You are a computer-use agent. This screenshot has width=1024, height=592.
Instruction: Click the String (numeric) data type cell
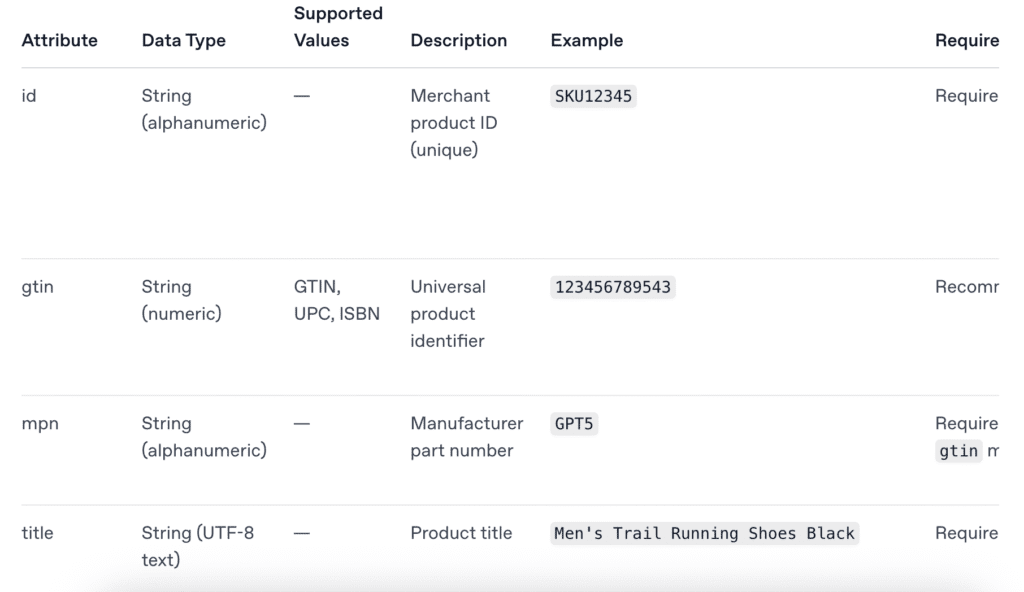[x=181, y=300]
